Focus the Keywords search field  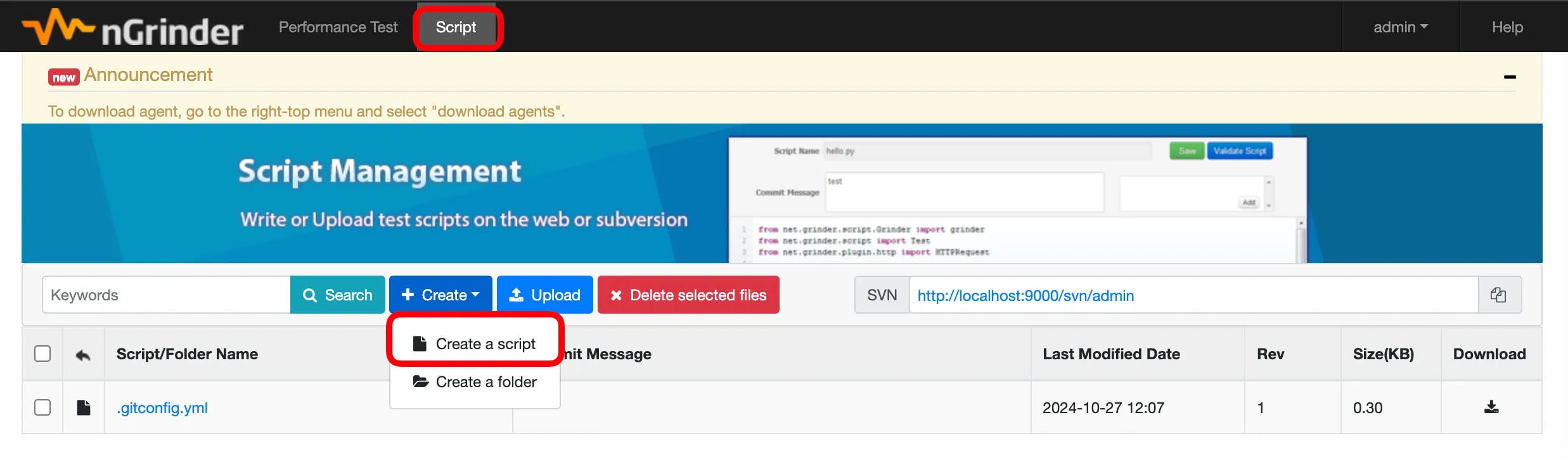pos(166,295)
